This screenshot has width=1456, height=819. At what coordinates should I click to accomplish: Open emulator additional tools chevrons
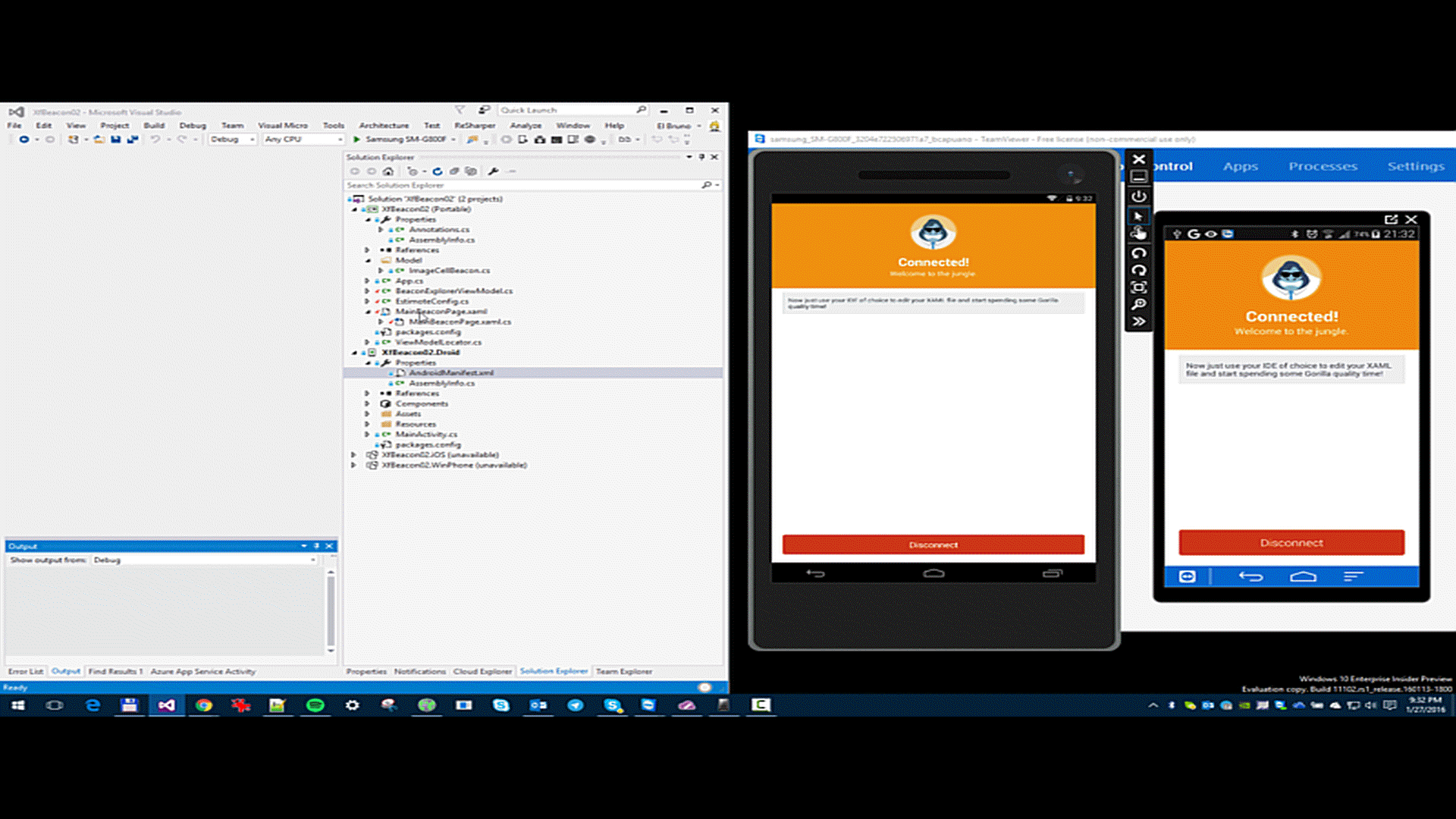[1138, 322]
